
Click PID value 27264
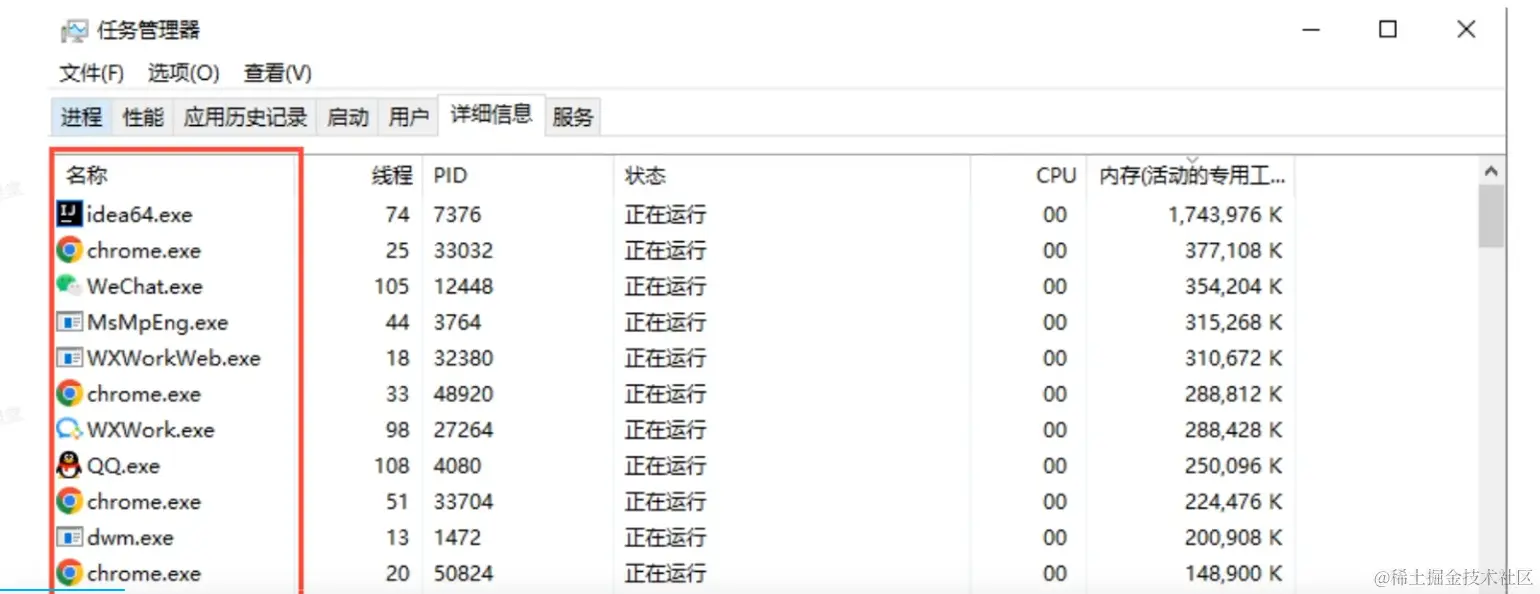pos(463,430)
